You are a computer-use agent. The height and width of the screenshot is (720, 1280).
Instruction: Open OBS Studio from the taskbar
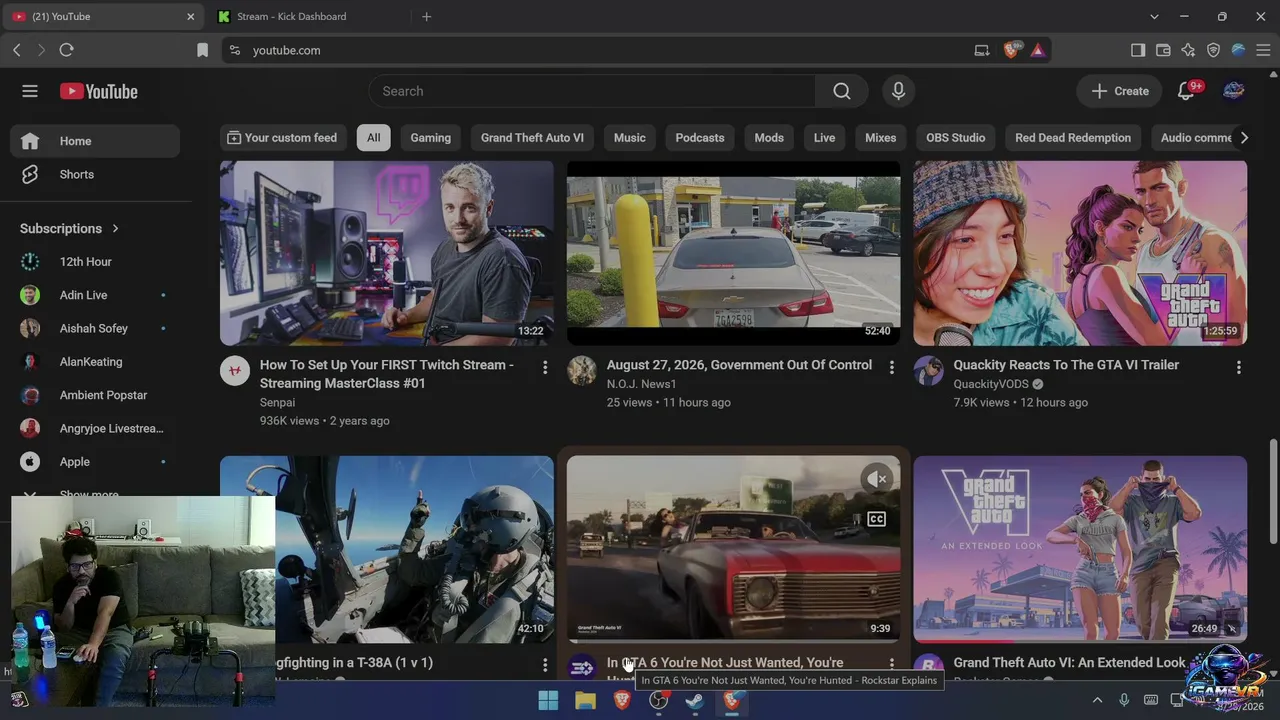pos(658,701)
